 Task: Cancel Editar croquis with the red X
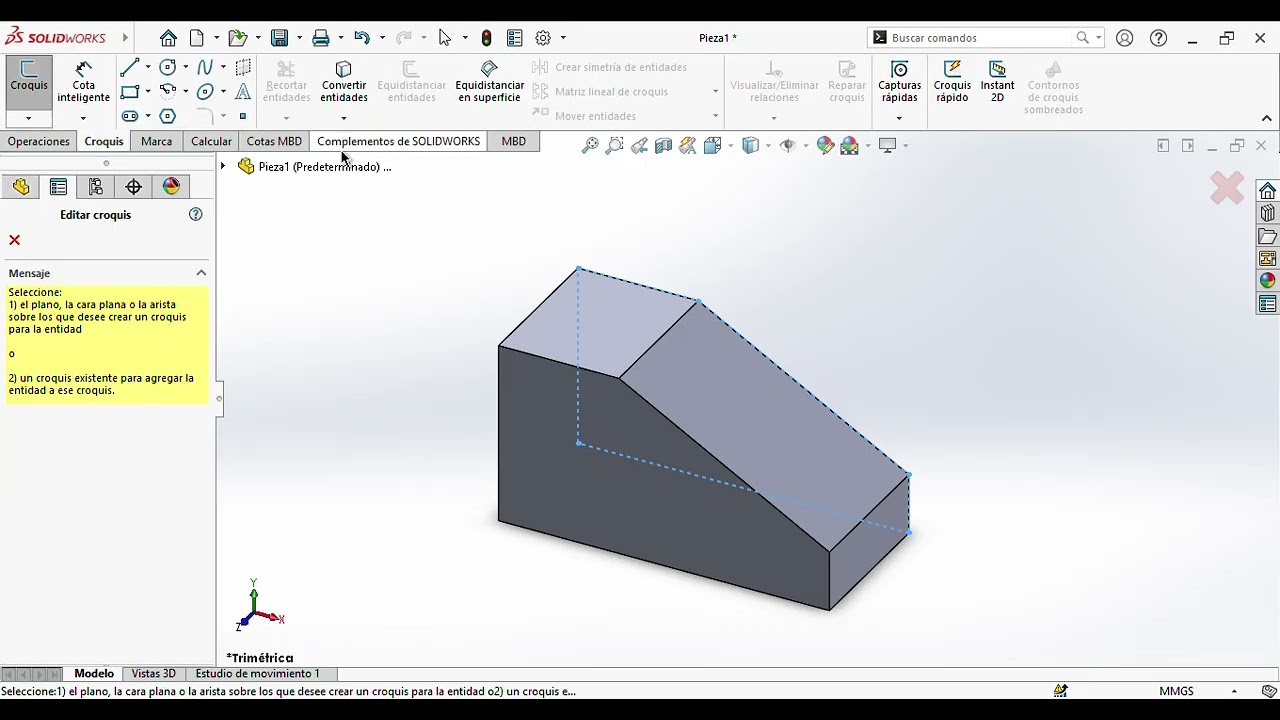click(x=14, y=240)
